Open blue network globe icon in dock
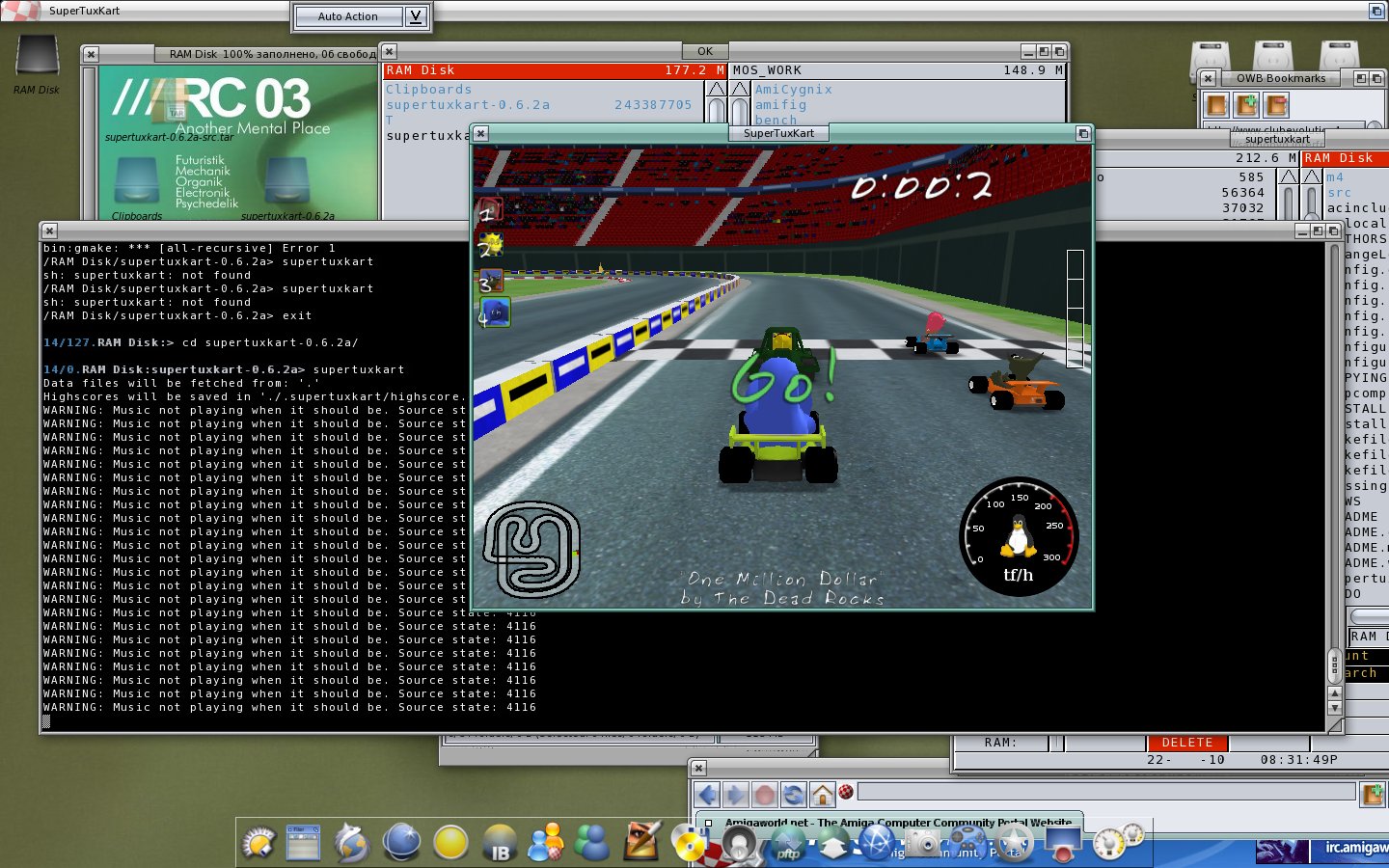 pyautogui.click(x=877, y=844)
